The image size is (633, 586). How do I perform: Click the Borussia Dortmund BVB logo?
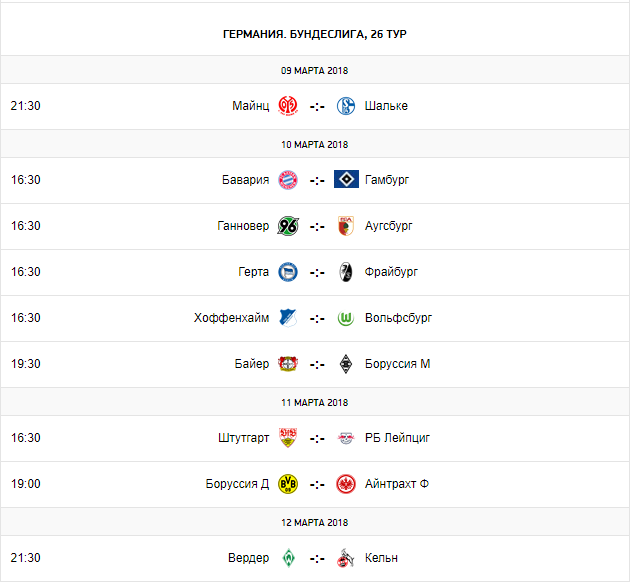pos(288,484)
